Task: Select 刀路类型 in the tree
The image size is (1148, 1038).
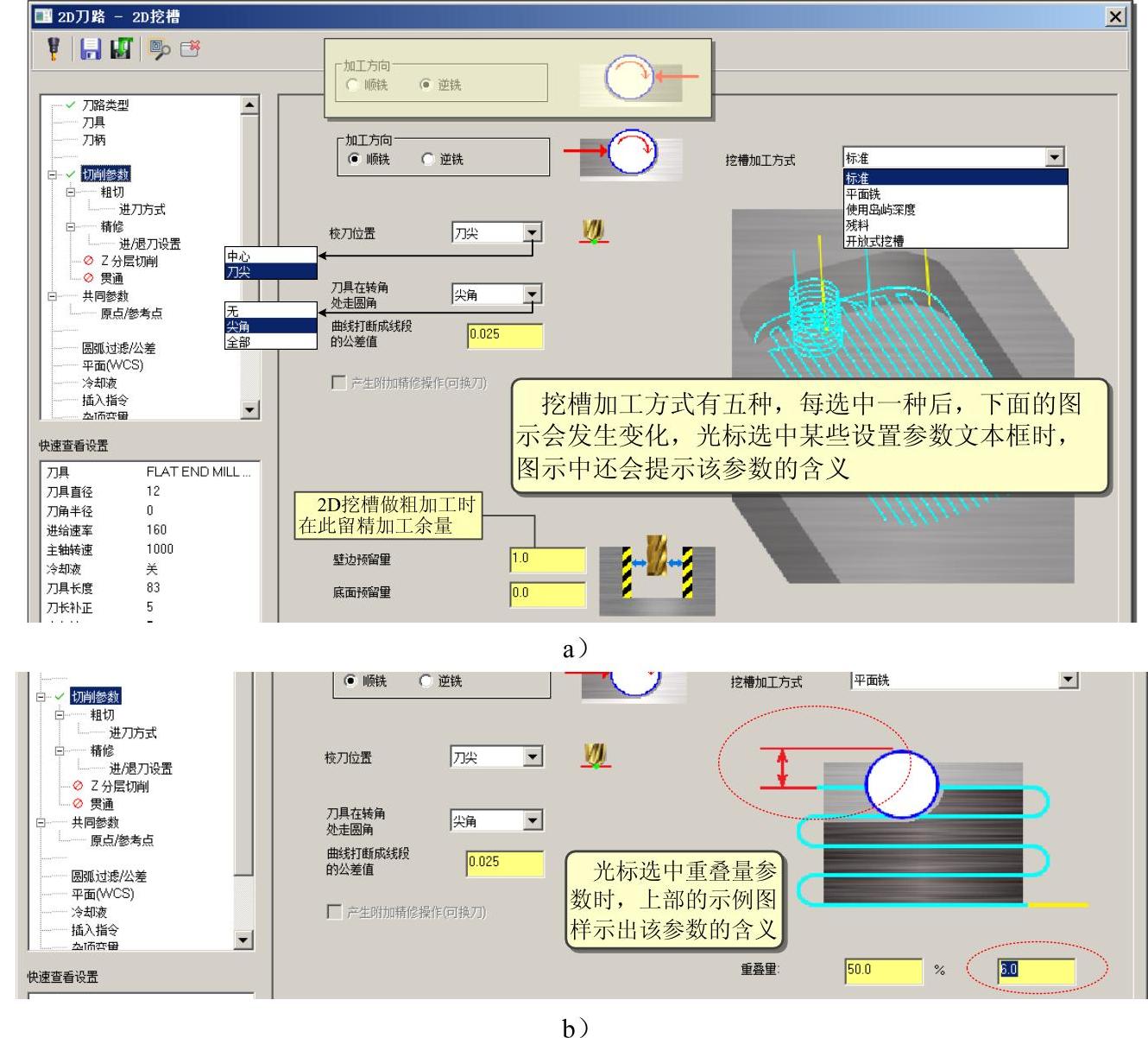Action: (105, 105)
